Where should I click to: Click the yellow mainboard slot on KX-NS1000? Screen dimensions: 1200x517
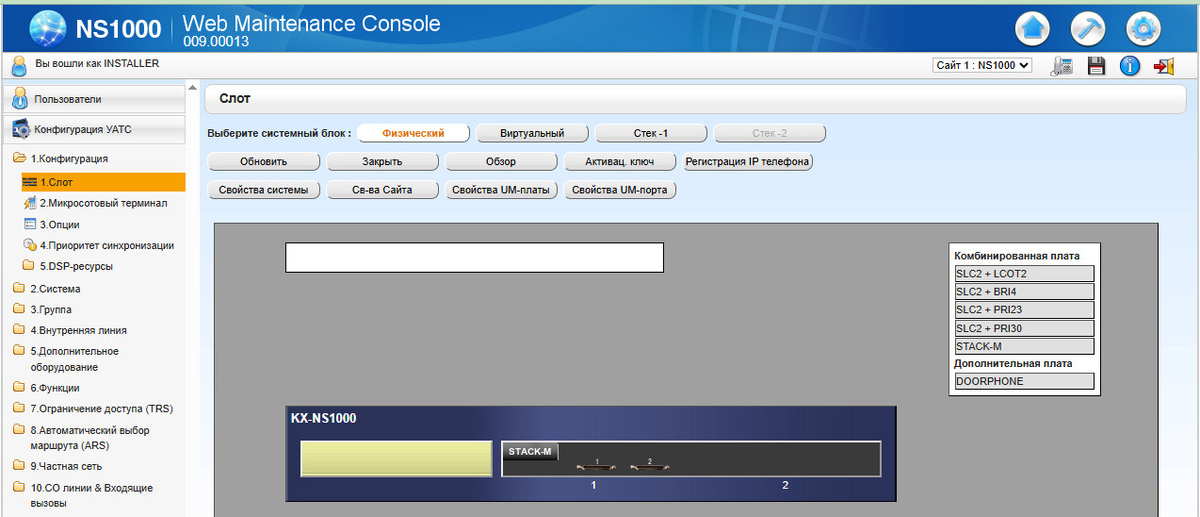click(x=397, y=459)
